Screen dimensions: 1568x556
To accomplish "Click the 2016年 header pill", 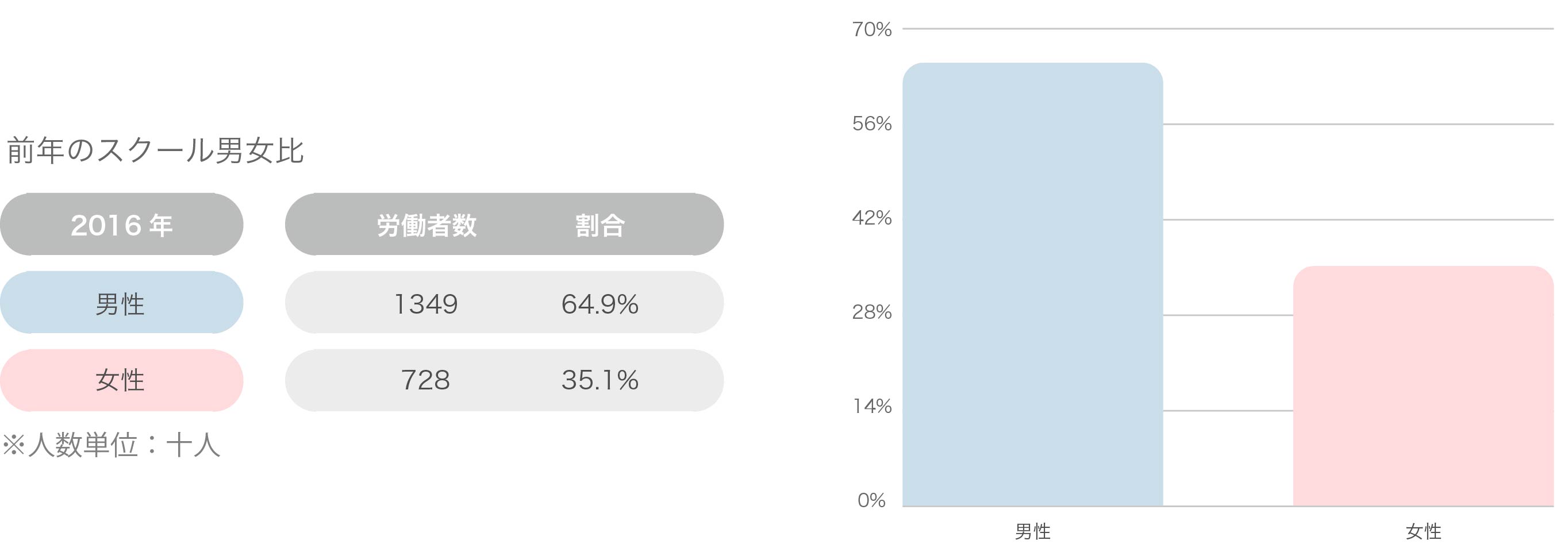I will [x=122, y=224].
